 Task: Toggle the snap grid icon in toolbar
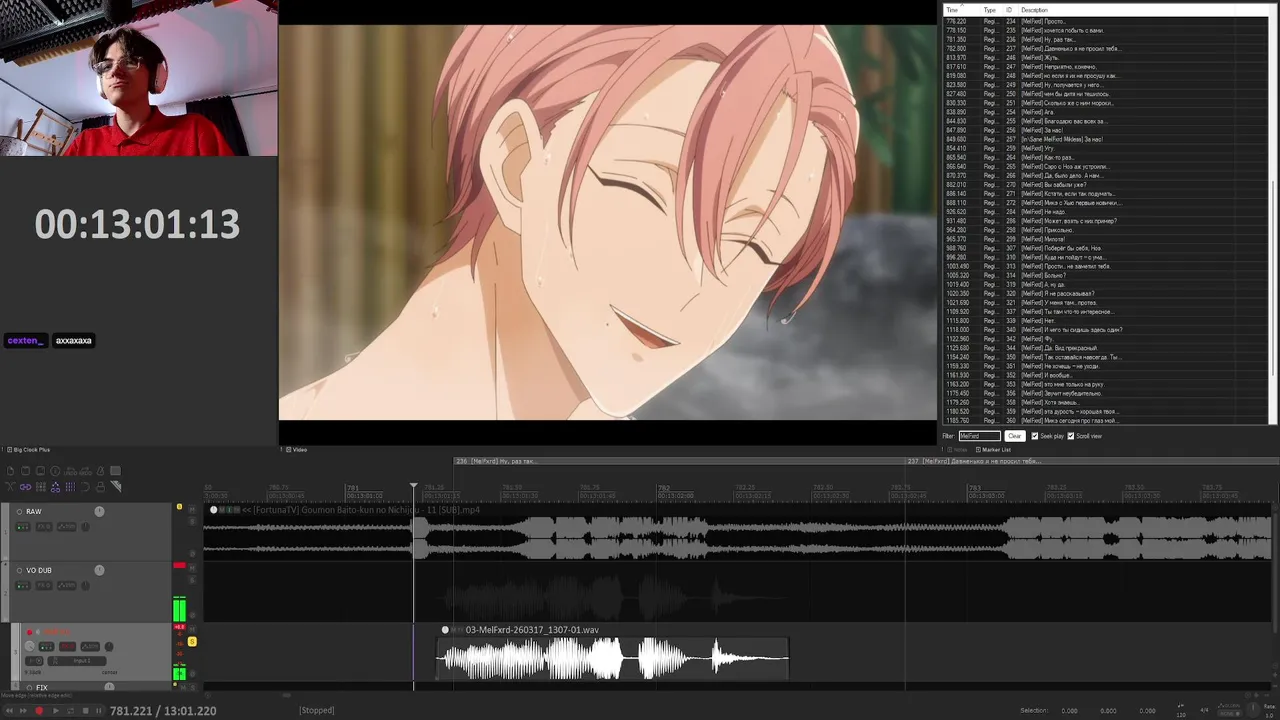coord(70,487)
